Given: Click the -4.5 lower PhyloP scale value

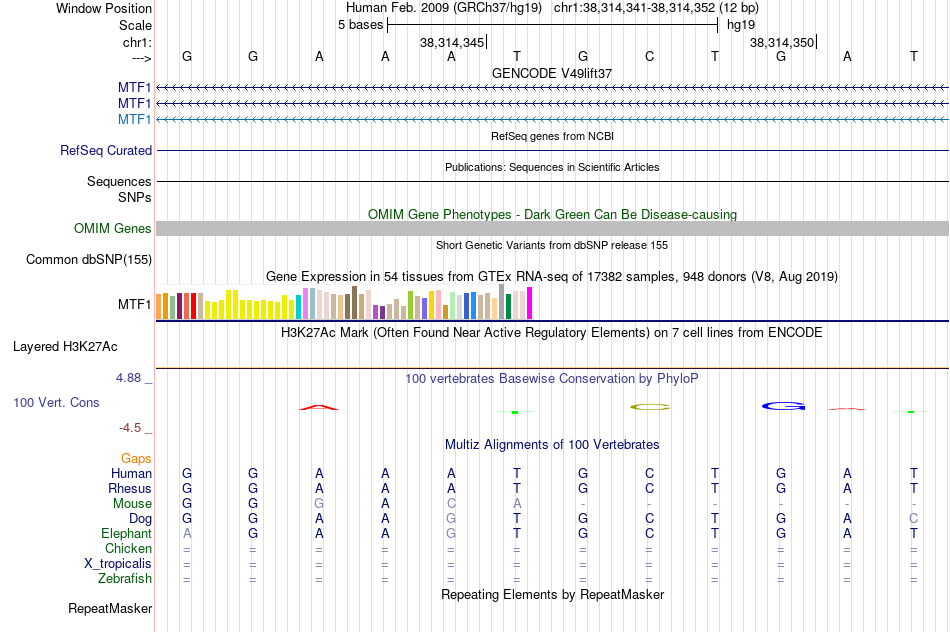Looking at the screenshot, I should point(130,428).
